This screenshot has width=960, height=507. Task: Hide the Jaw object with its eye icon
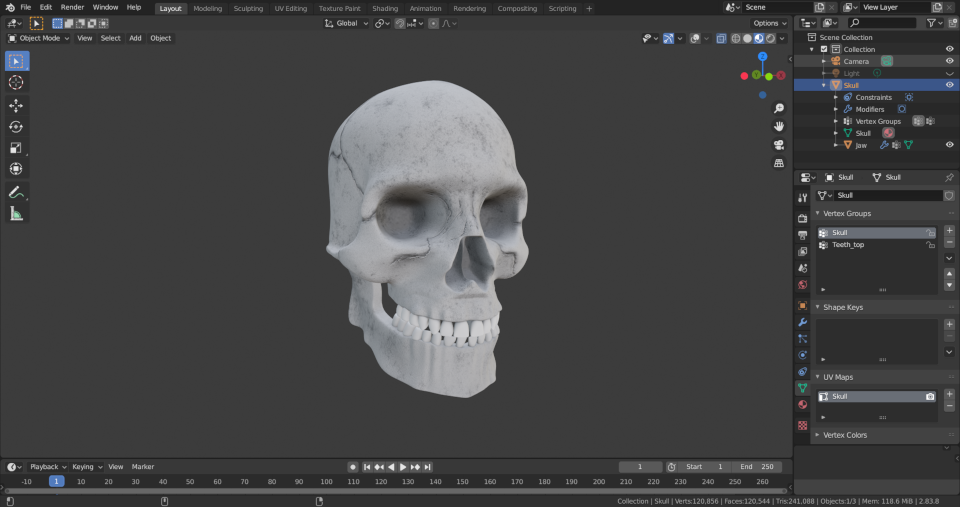(x=950, y=145)
